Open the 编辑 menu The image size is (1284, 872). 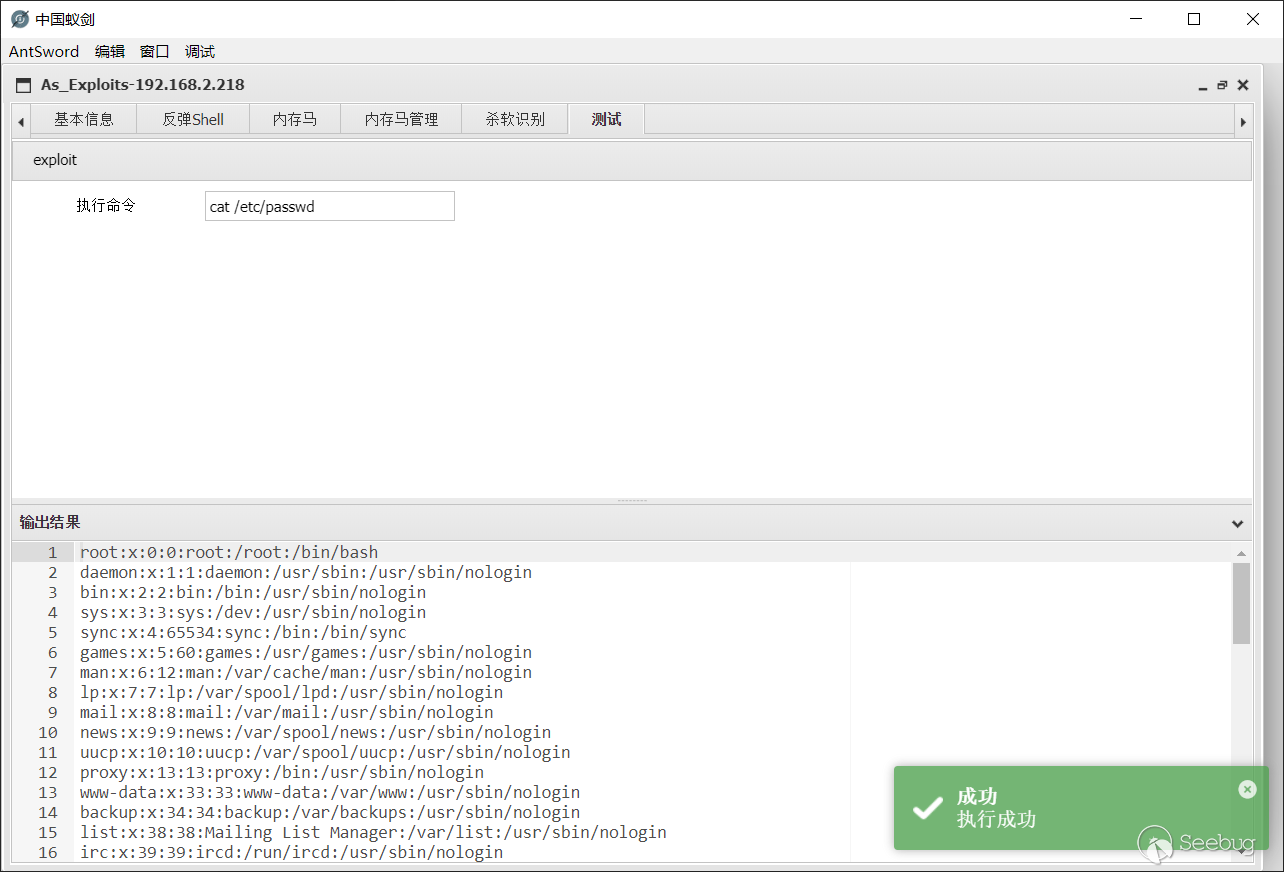(110, 52)
